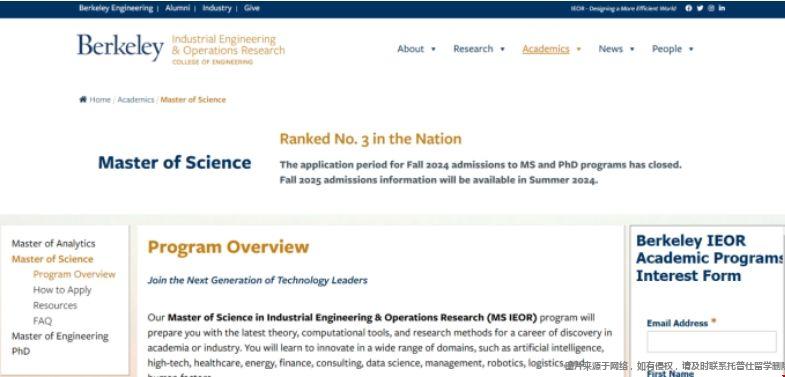The image size is (785, 377).
Task: Select PhD in sidebar
Action: (21, 351)
